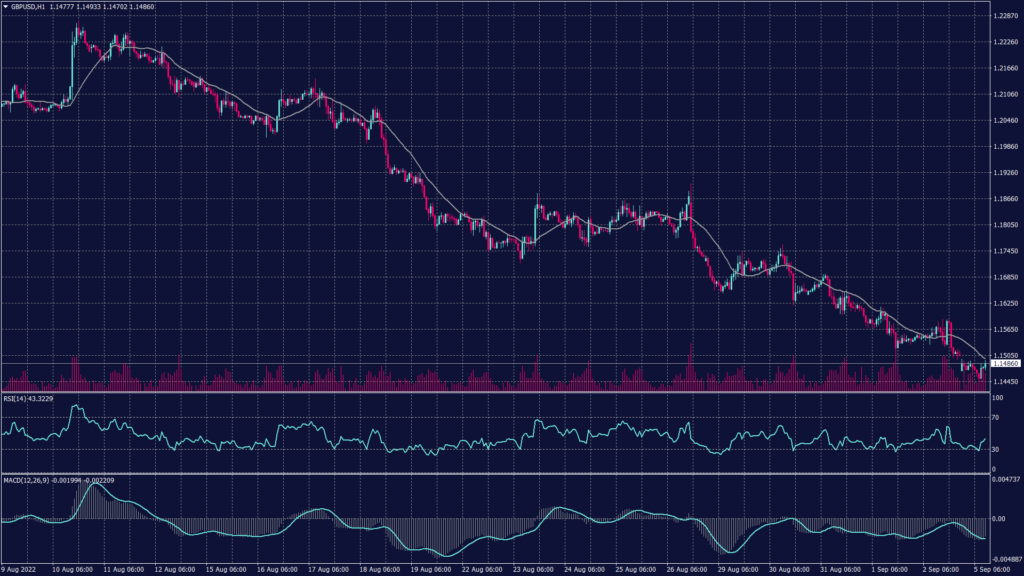Click the 0.00 level label on MACD scale
This screenshot has width=1024, height=576.
(999, 519)
